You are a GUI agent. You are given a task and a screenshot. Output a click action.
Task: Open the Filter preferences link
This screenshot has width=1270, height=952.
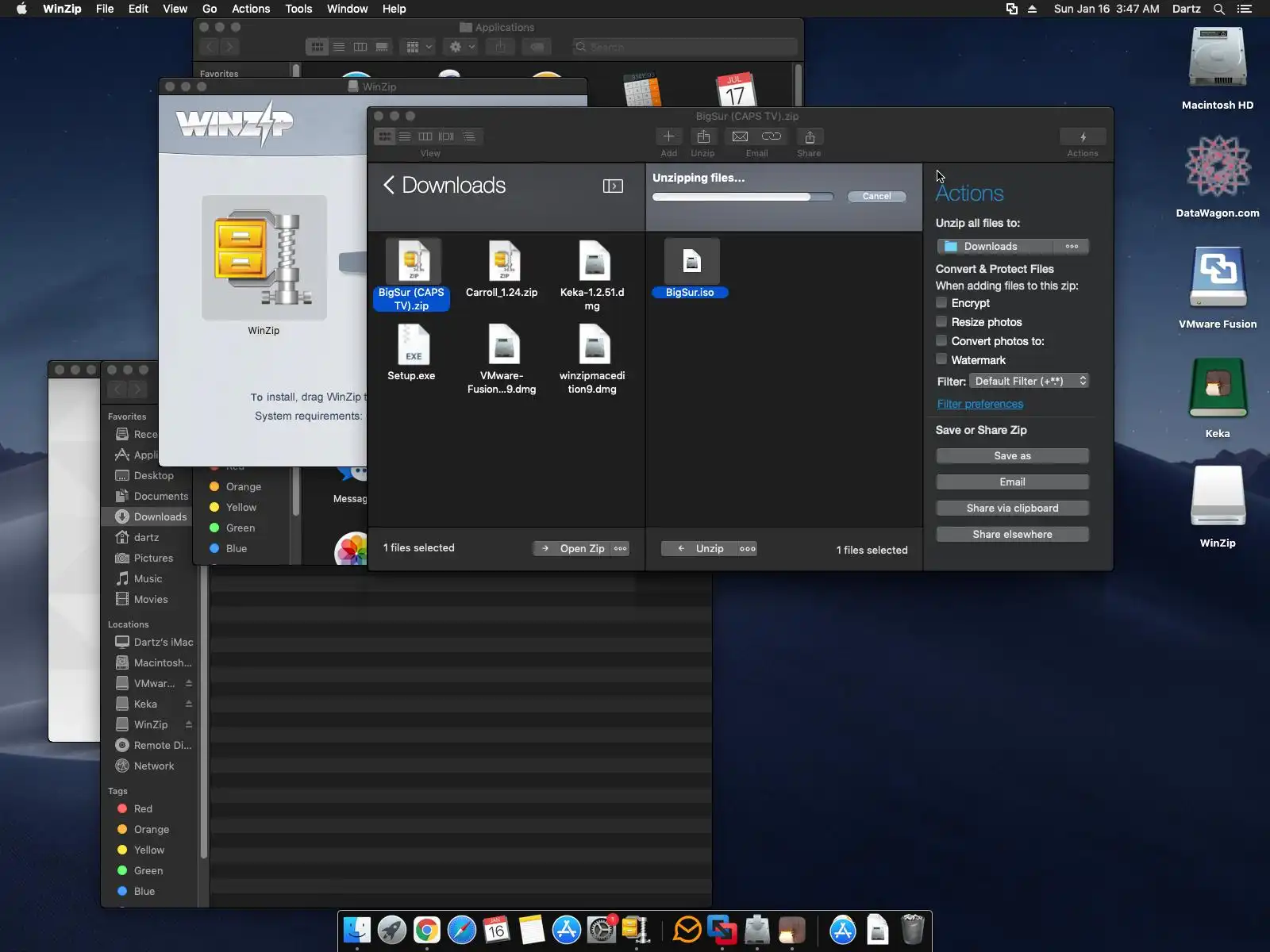pos(980,404)
